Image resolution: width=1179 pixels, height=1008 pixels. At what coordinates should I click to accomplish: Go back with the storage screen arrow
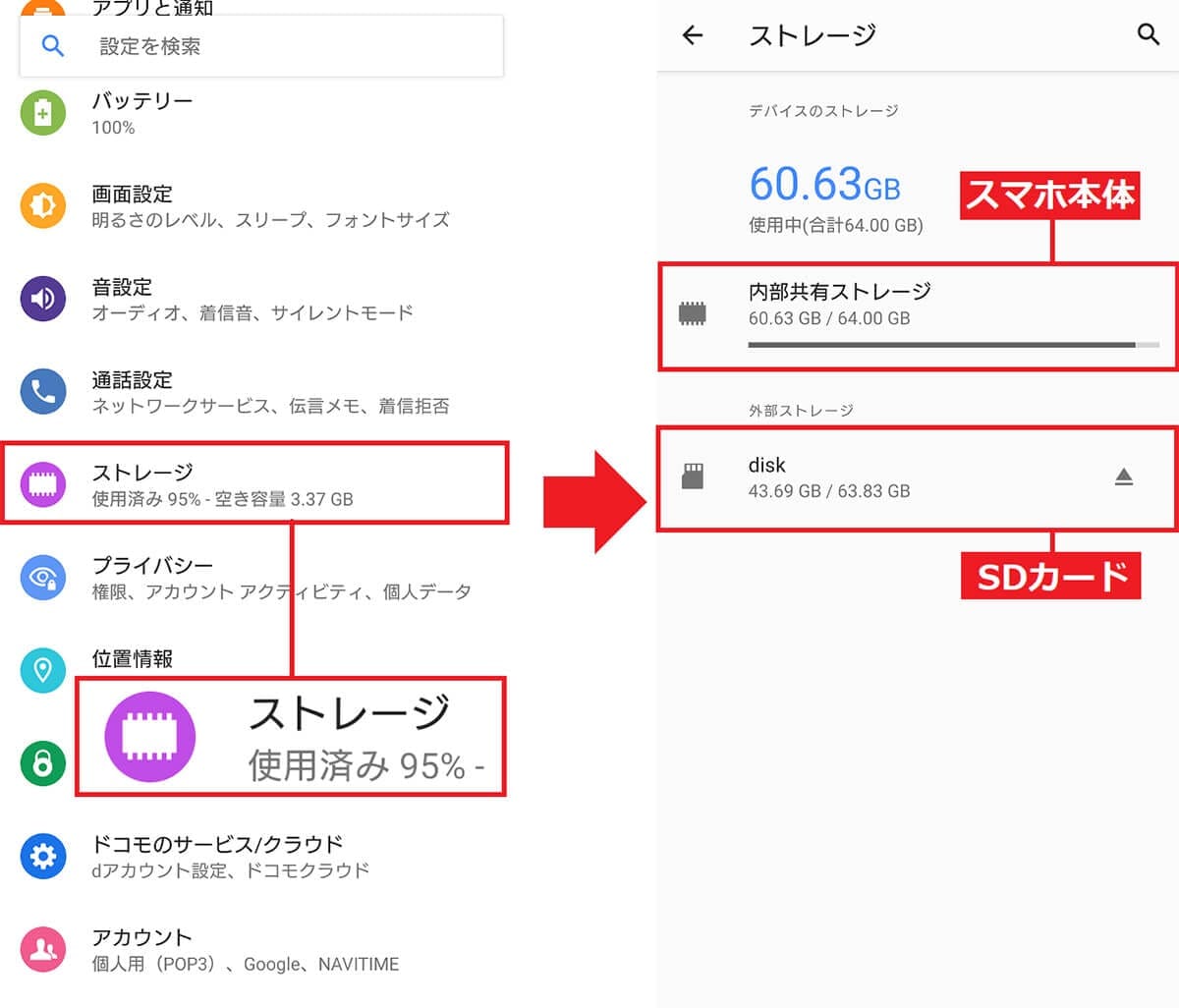click(x=693, y=35)
